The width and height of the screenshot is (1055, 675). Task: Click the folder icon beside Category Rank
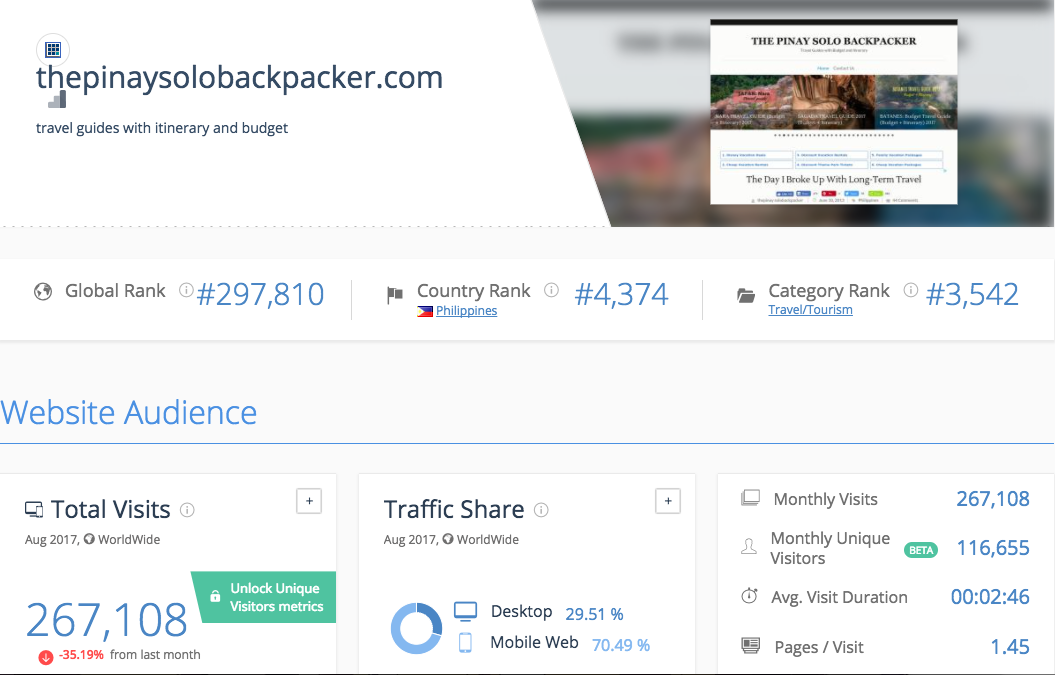pyautogui.click(x=745, y=295)
